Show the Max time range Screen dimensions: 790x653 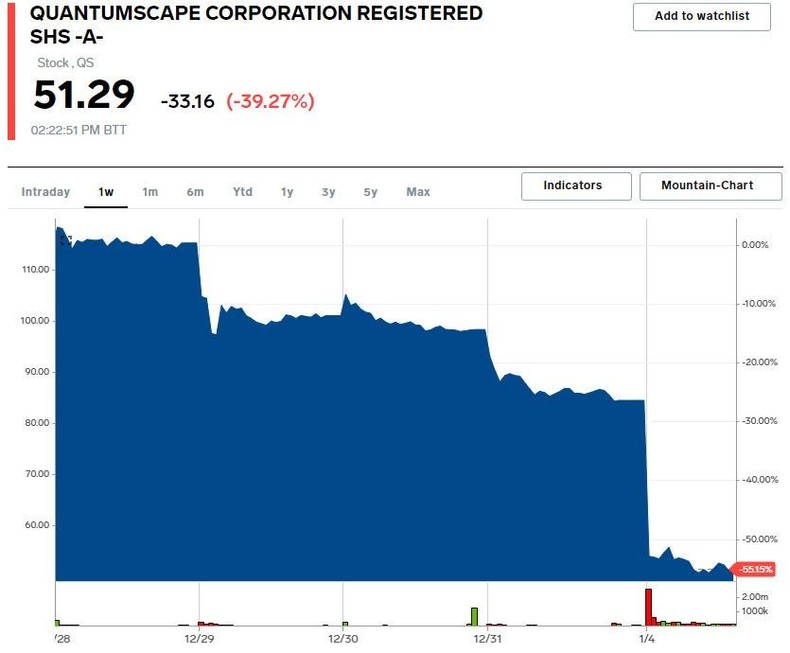pos(418,192)
